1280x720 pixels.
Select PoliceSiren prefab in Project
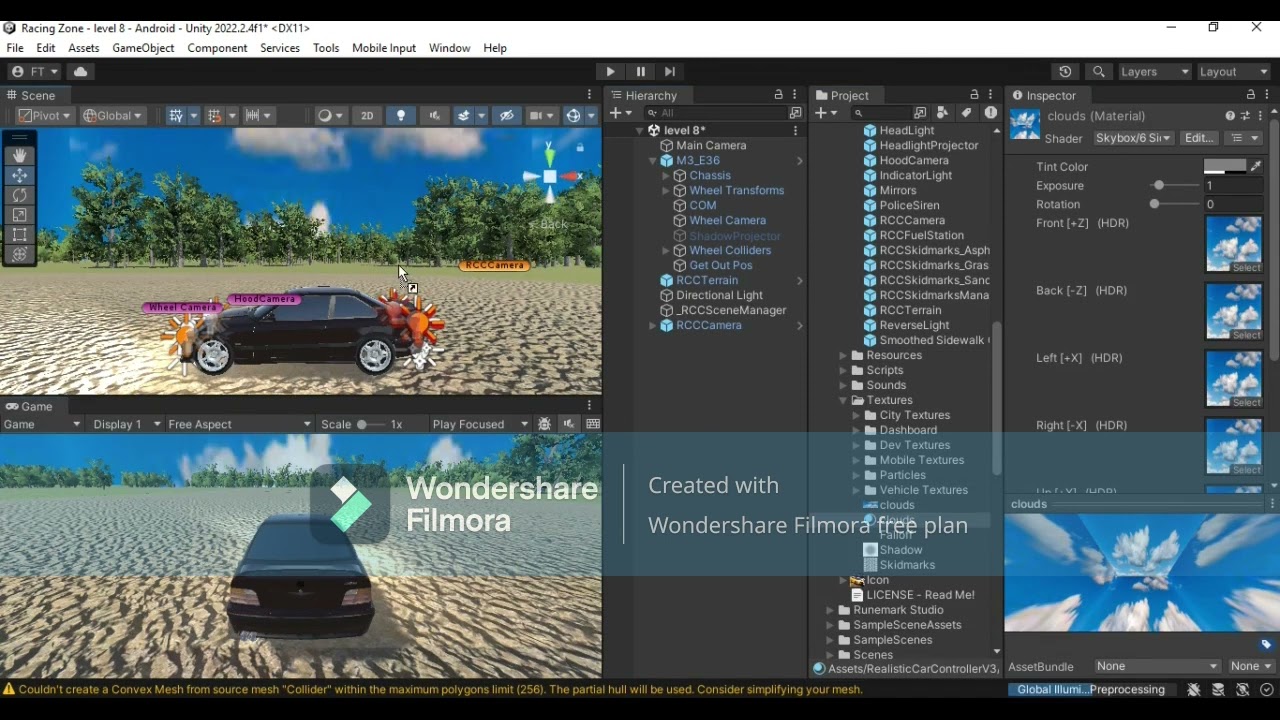pos(909,206)
